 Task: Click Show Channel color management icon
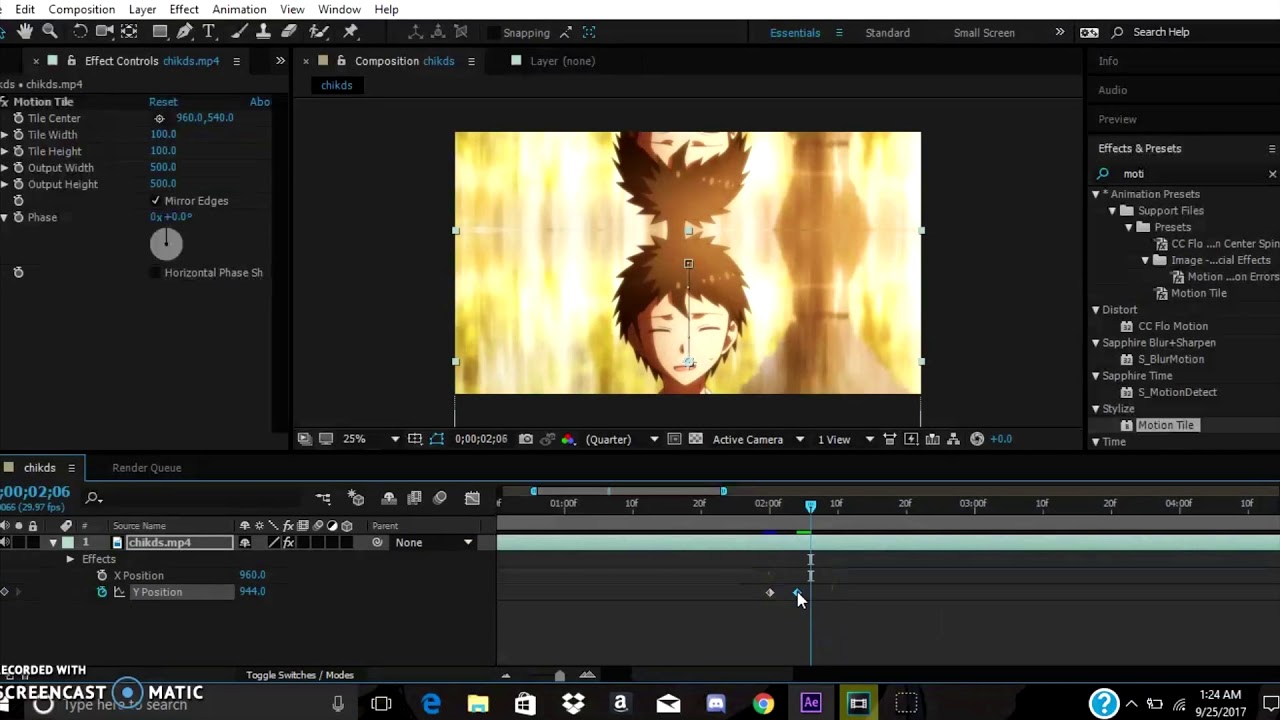568,439
